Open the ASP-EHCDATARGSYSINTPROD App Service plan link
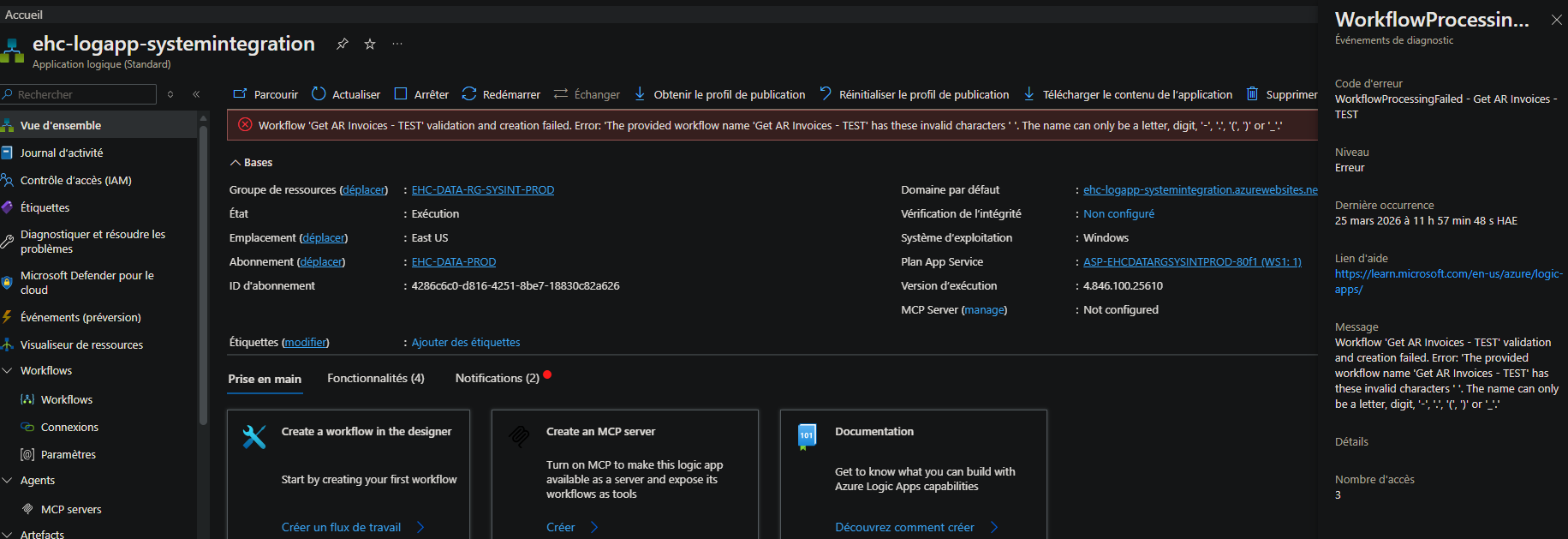Viewport: 1568px width, 539px height. coord(1192,261)
